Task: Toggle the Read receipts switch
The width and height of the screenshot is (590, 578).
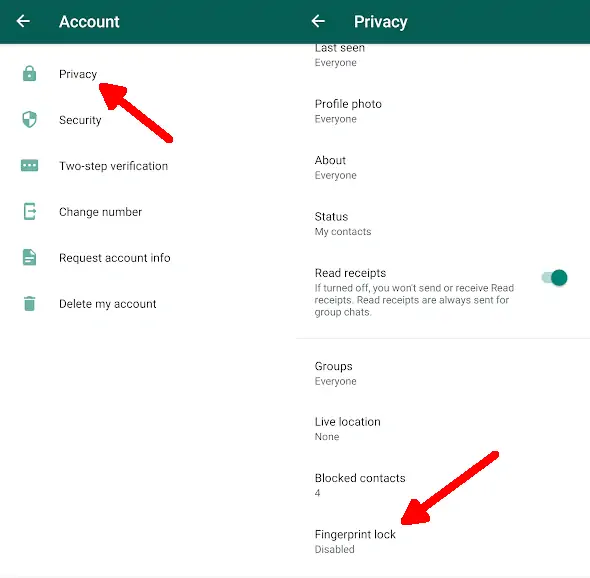Action: [x=555, y=278]
